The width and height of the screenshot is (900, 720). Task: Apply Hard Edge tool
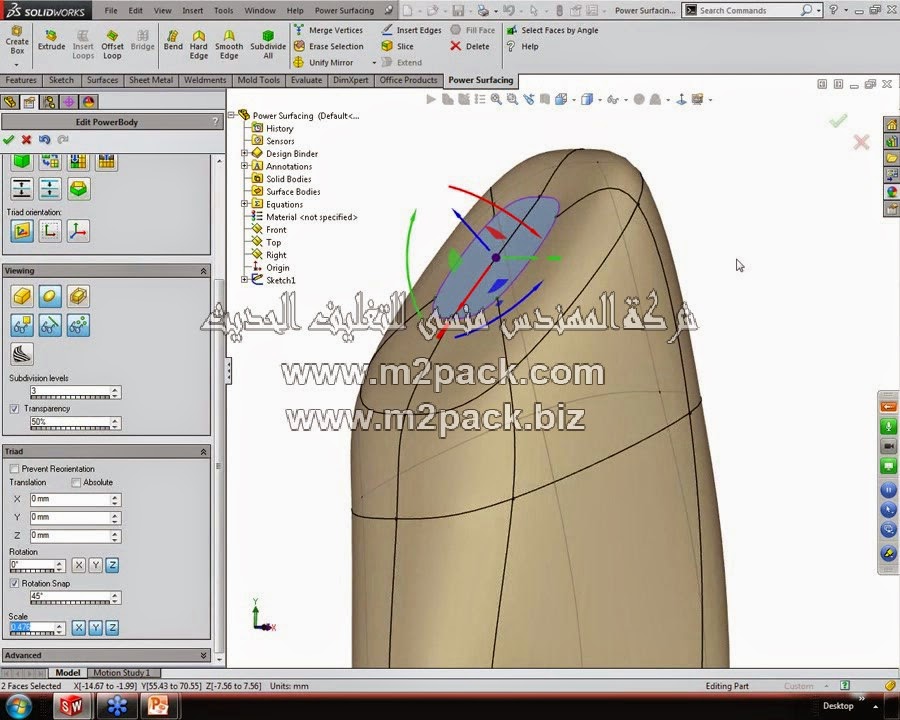click(x=199, y=45)
